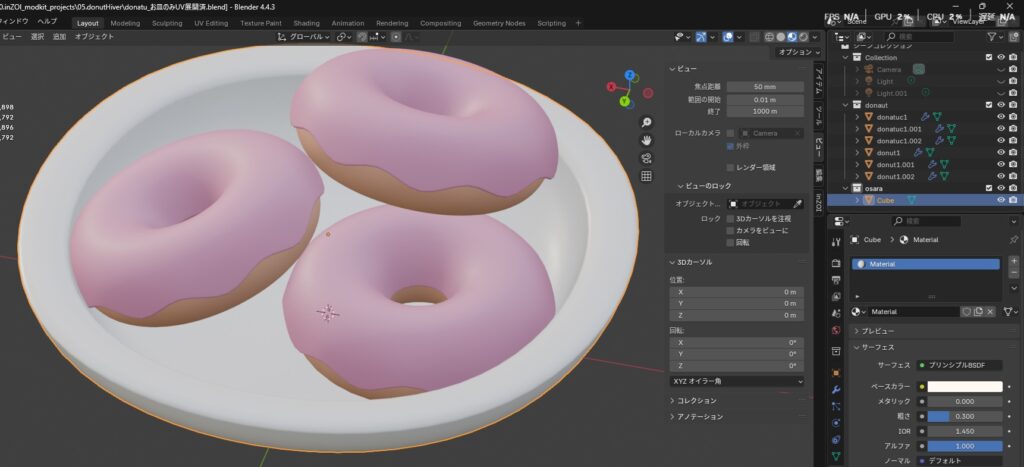Screen dimensions: 1024x467
Task: Open the Modifiers wrench properties tab
Action: (836, 390)
